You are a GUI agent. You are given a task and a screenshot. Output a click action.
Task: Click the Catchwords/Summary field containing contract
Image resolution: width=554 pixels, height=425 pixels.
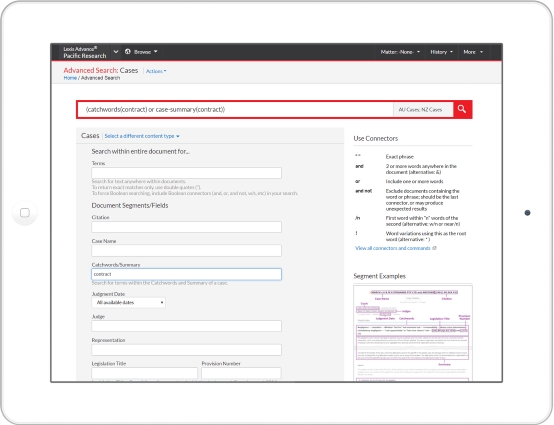(187, 274)
